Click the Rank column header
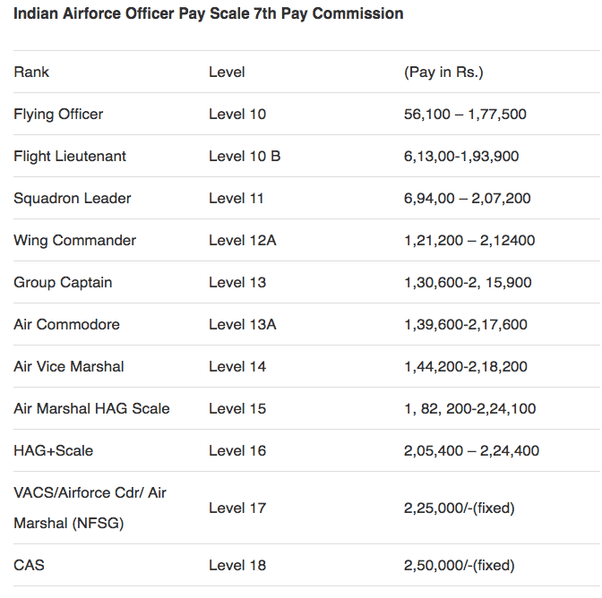The height and width of the screenshot is (598, 602). (x=31, y=72)
